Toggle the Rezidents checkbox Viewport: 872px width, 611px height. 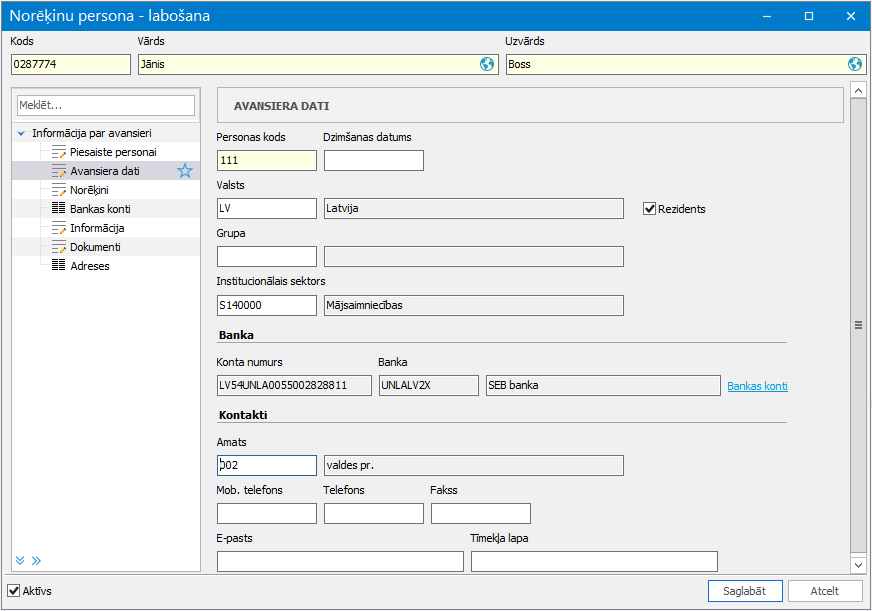click(x=649, y=209)
